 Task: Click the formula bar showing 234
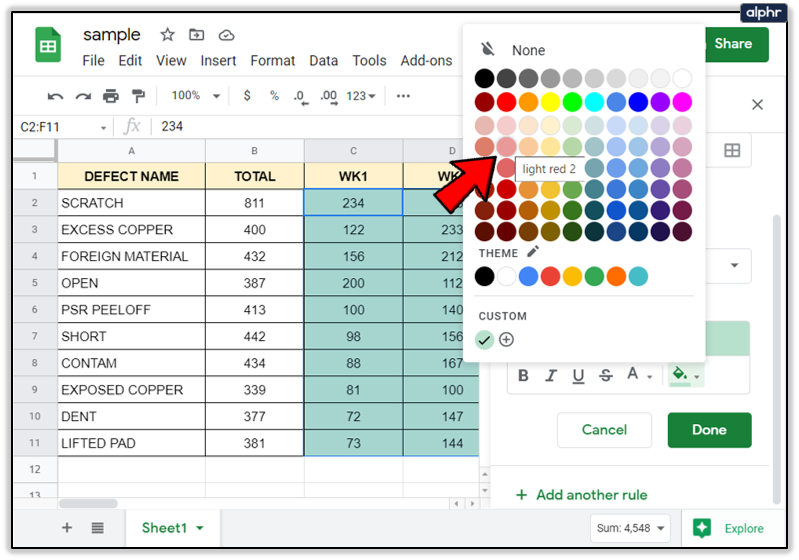pos(300,127)
